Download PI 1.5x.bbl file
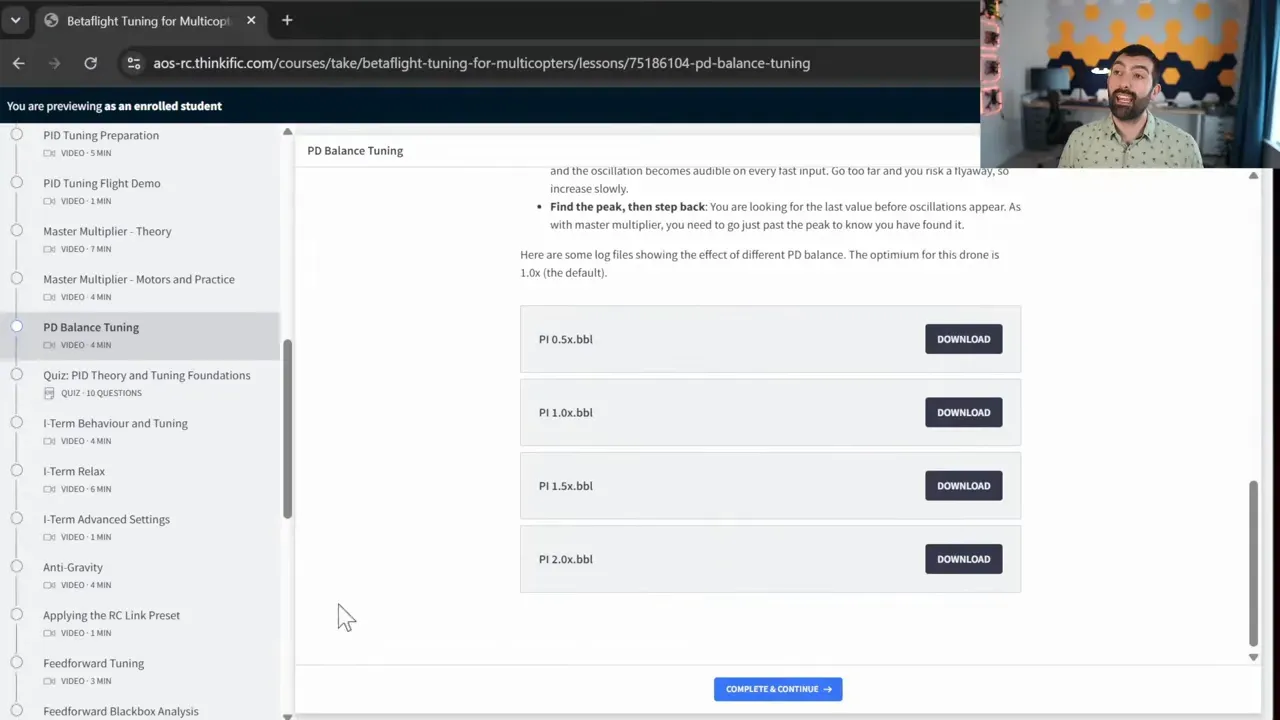Viewport: 1280px width, 720px height. point(963,486)
